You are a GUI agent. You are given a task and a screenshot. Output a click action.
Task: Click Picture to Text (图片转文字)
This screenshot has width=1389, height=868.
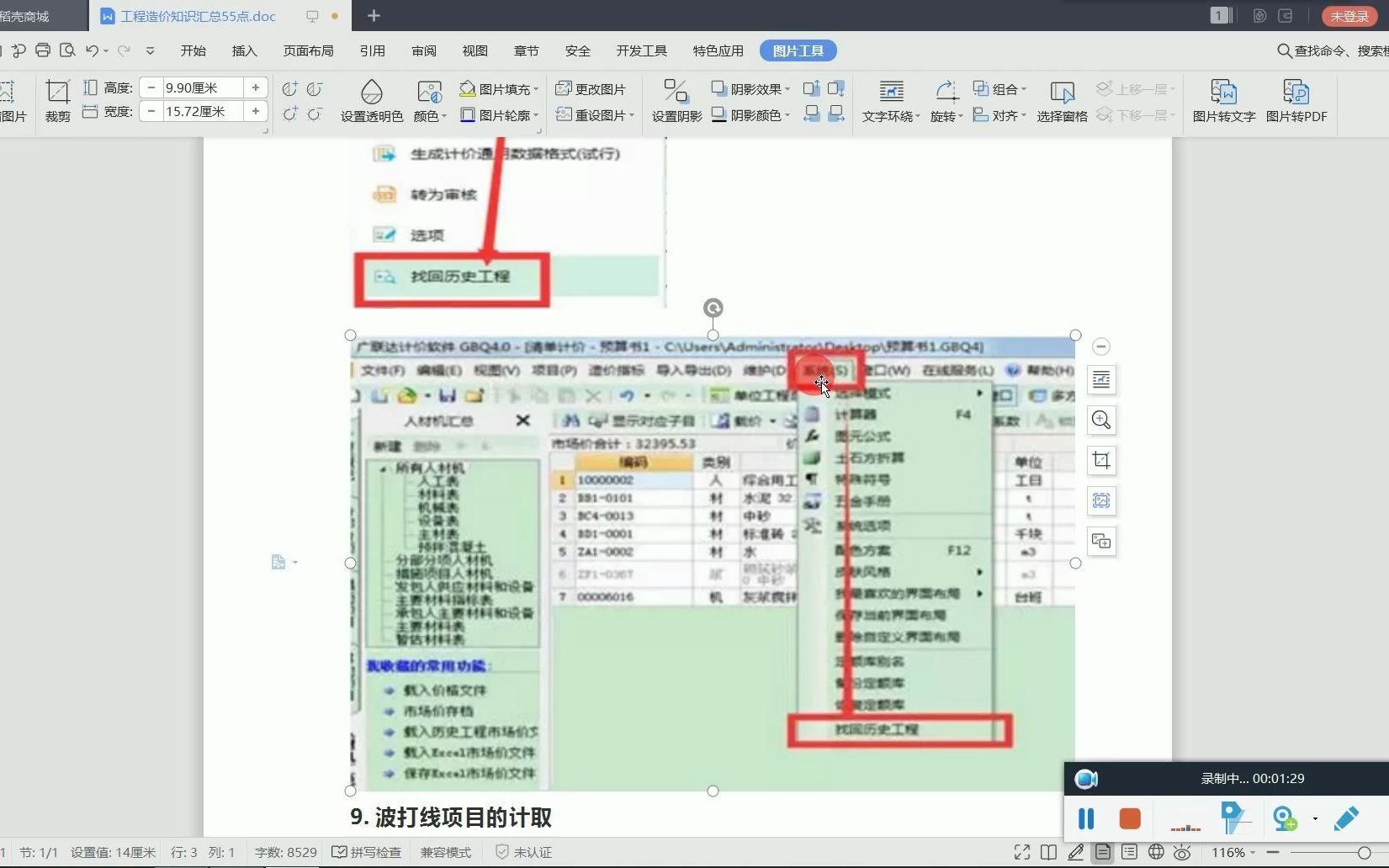tap(1223, 101)
